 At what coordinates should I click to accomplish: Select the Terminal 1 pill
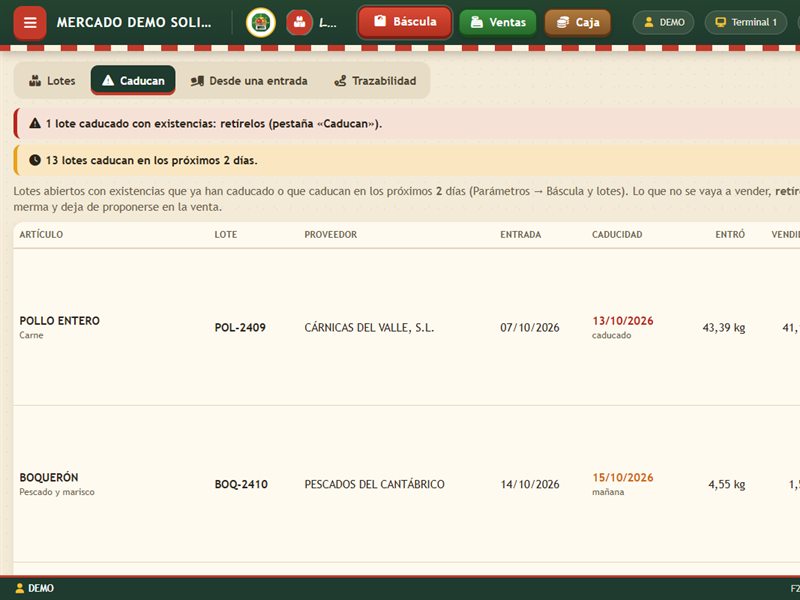tap(745, 22)
